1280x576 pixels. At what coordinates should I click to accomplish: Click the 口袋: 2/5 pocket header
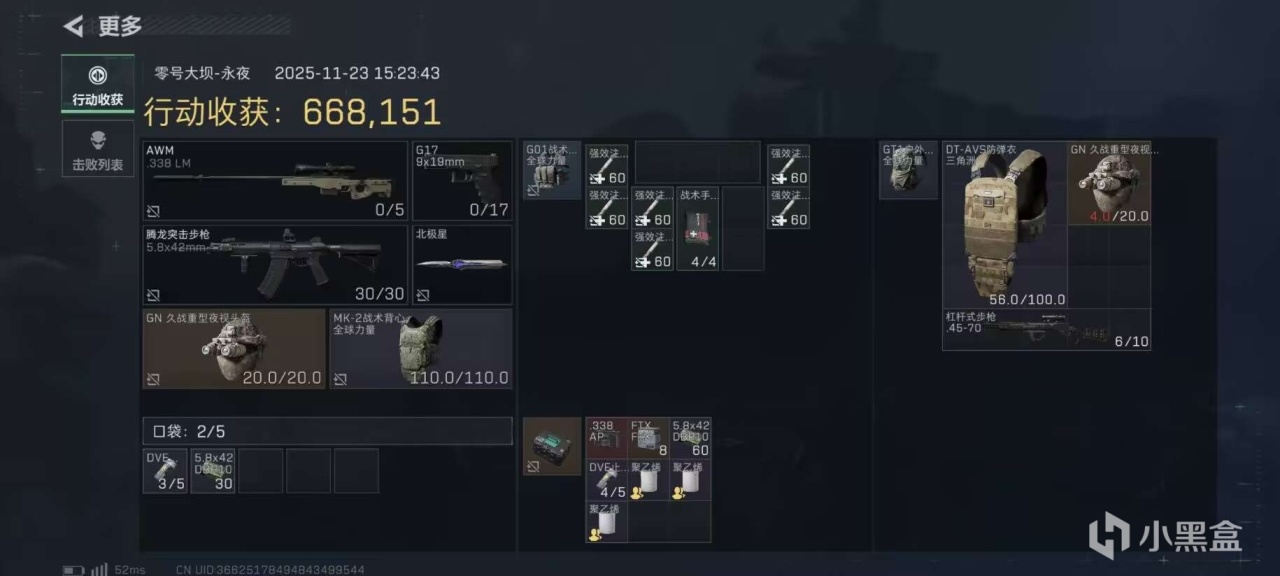327,431
